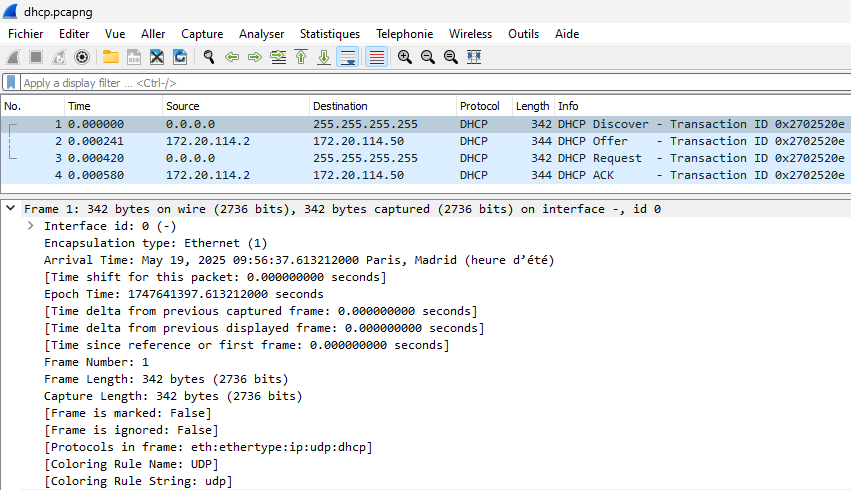The width and height of the screenshot is (851, 490).
Task: Sort by the Protocol column header
Action: pyautogui.click(x=484, y=106)
